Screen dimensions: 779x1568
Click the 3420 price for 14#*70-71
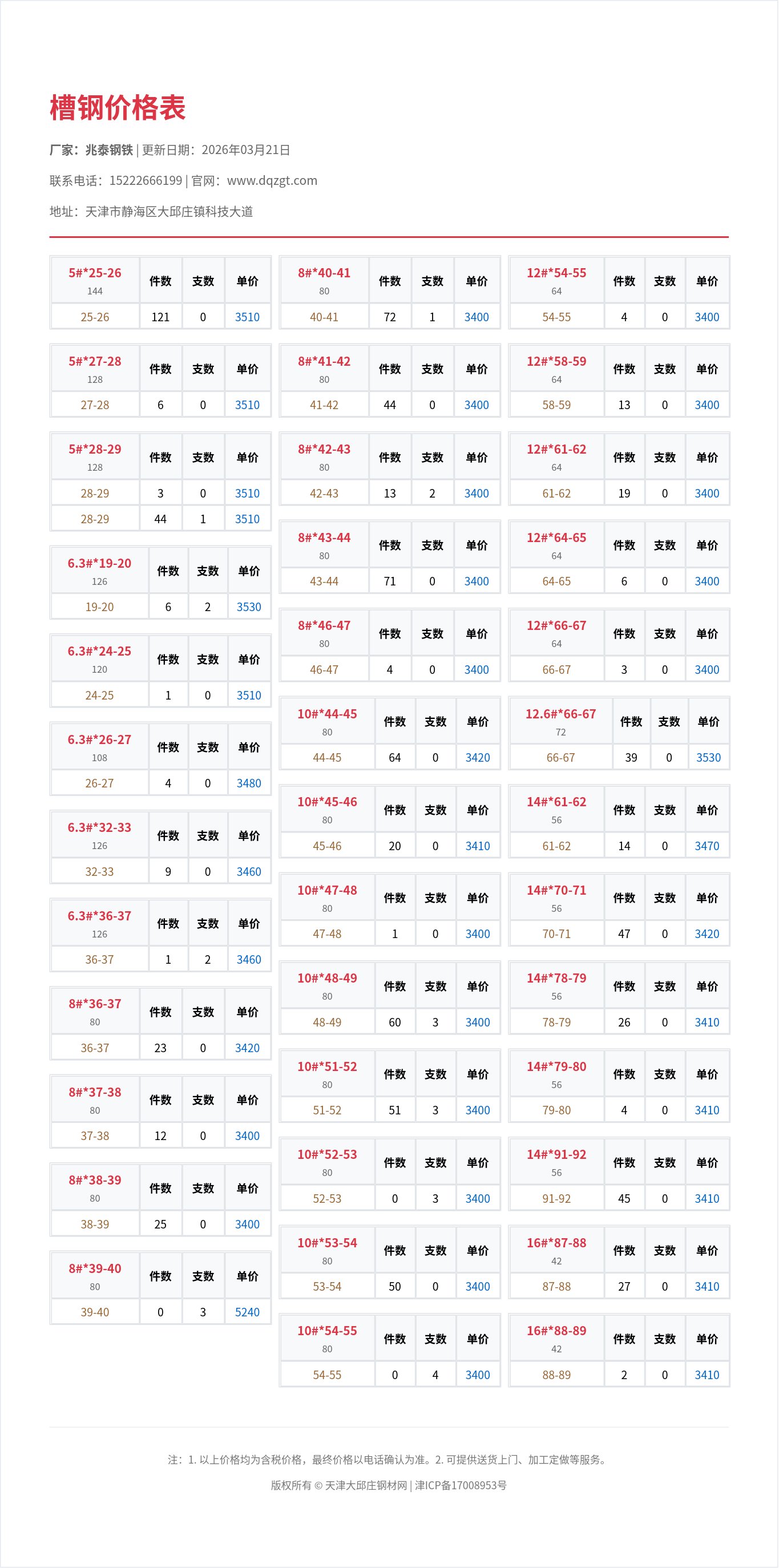707,933
